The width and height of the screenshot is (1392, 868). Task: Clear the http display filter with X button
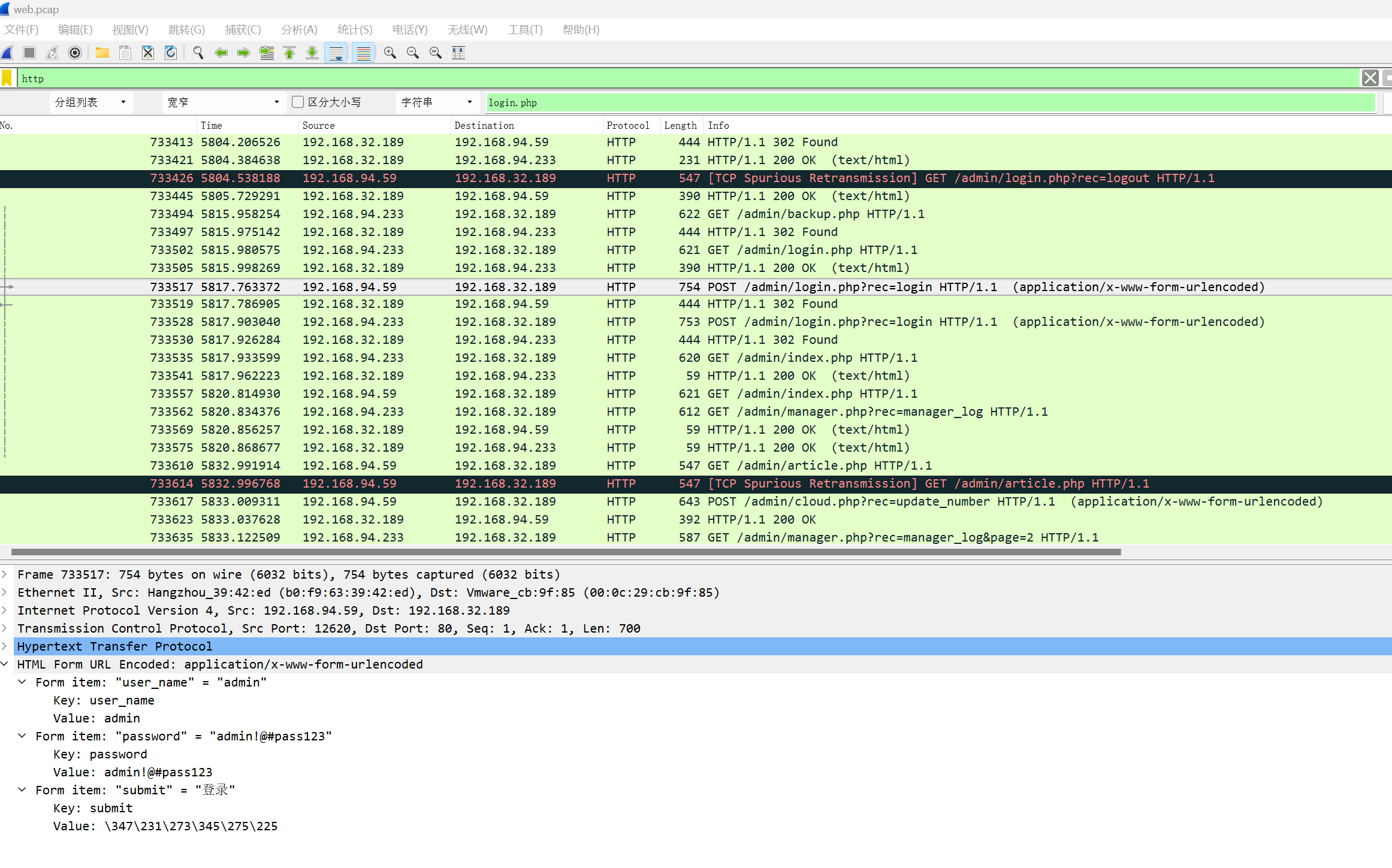point(1370,78)
